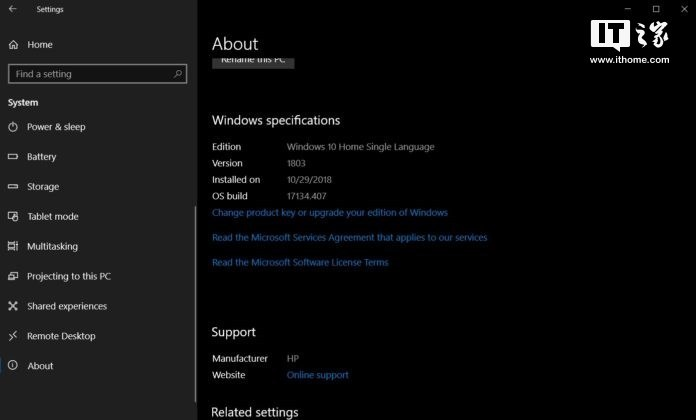Click the System section label
This screenshot has height=420, width=696.
tap(23, 103)
